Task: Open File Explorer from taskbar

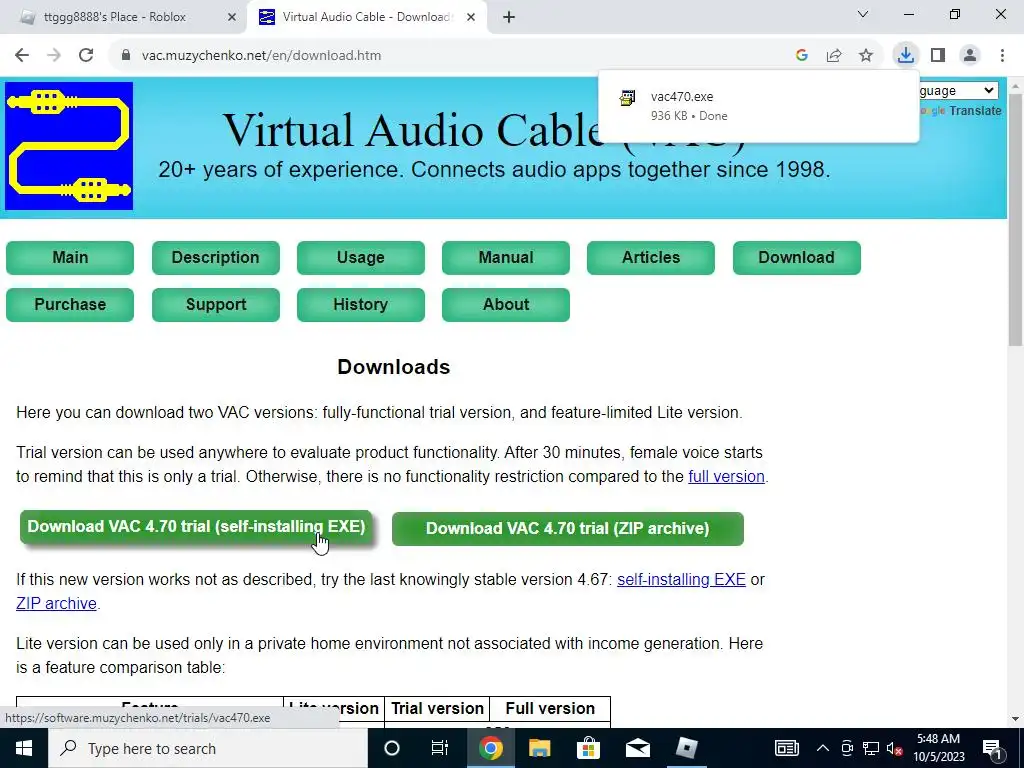Action: pyautogui.click(x=539, y=748)
